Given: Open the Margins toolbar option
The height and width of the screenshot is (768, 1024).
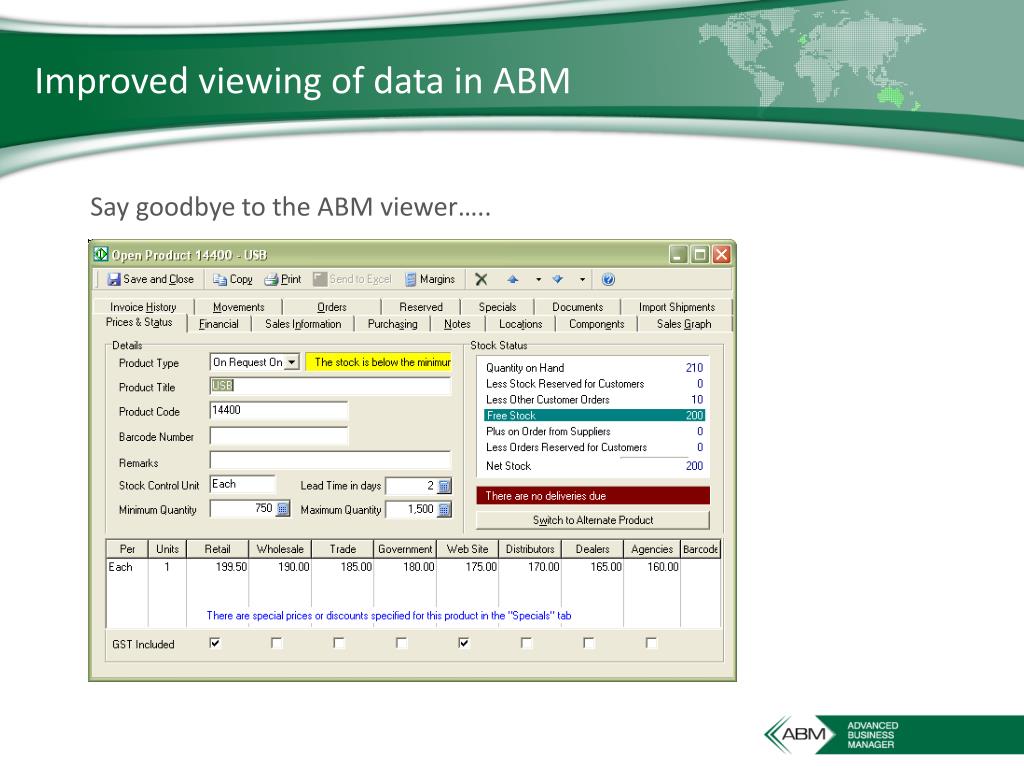Looking at the screenshot, I should tap(429, 280).
